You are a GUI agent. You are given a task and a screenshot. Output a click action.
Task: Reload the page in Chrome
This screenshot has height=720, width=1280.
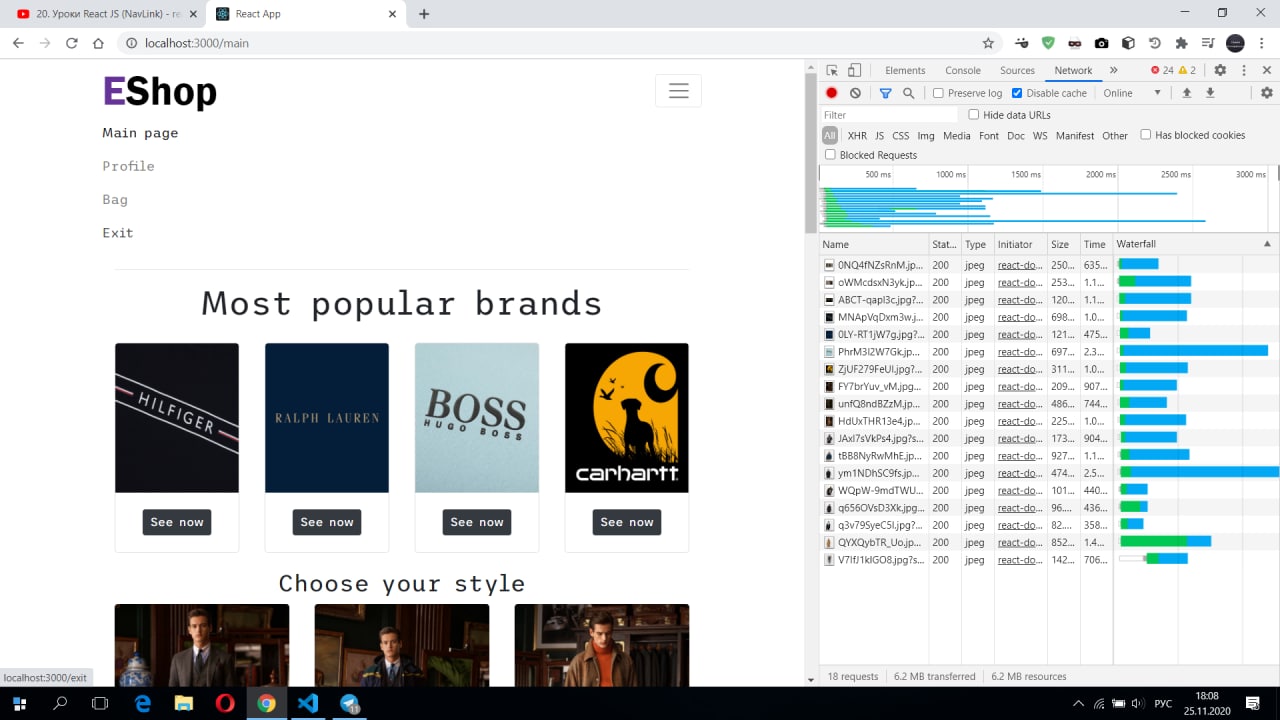[71, 43]
